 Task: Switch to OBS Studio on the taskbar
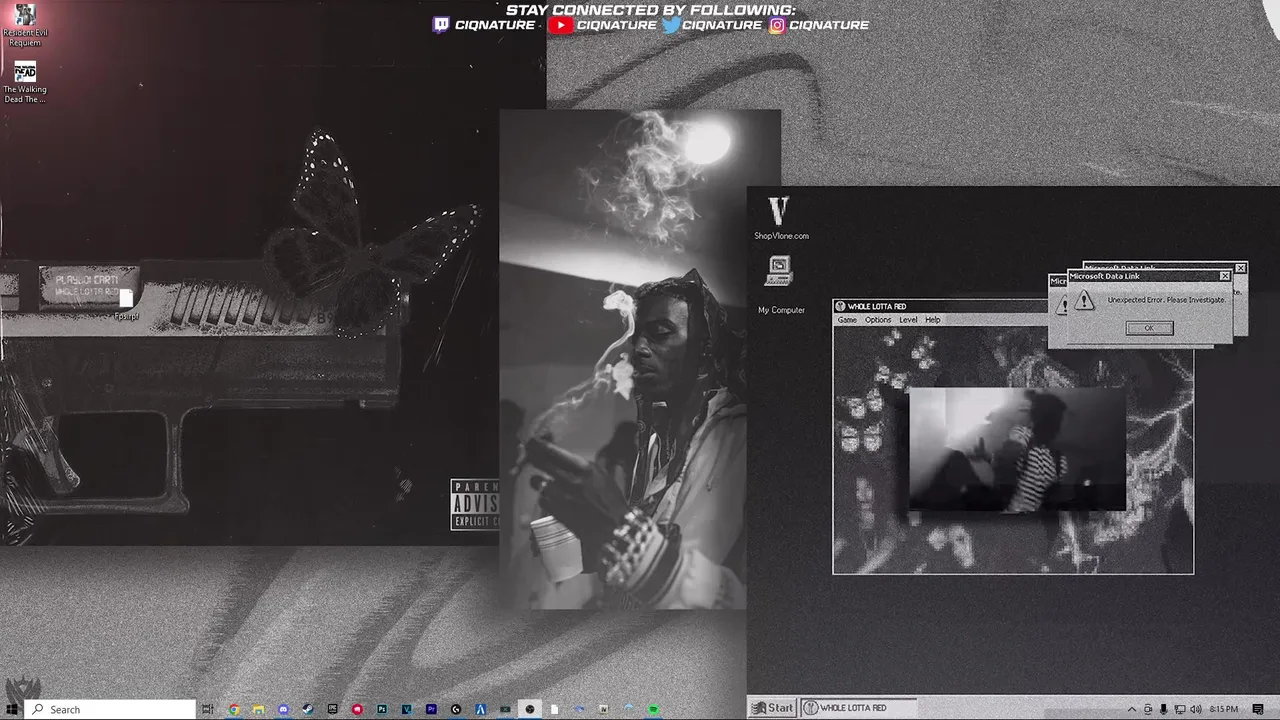[529, 709]
